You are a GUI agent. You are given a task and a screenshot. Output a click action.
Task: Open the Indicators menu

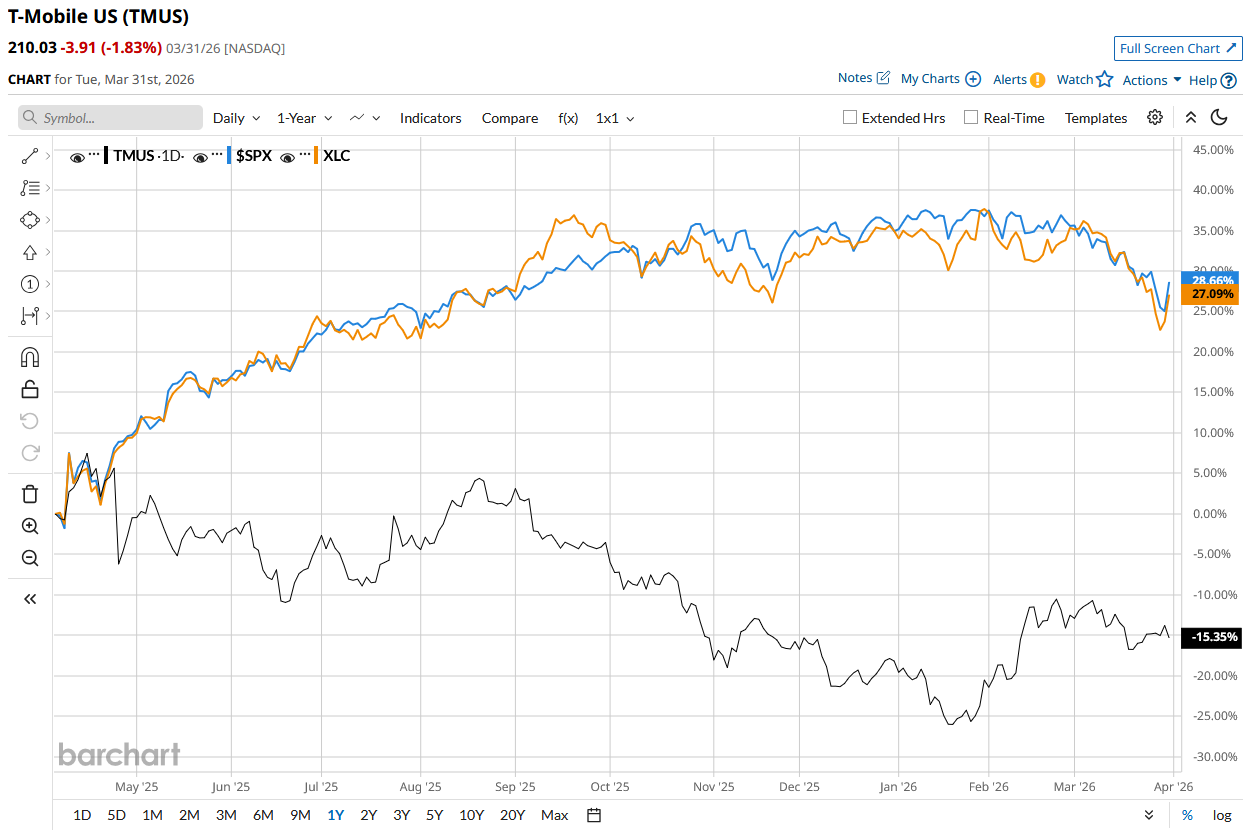pos(430,118)
